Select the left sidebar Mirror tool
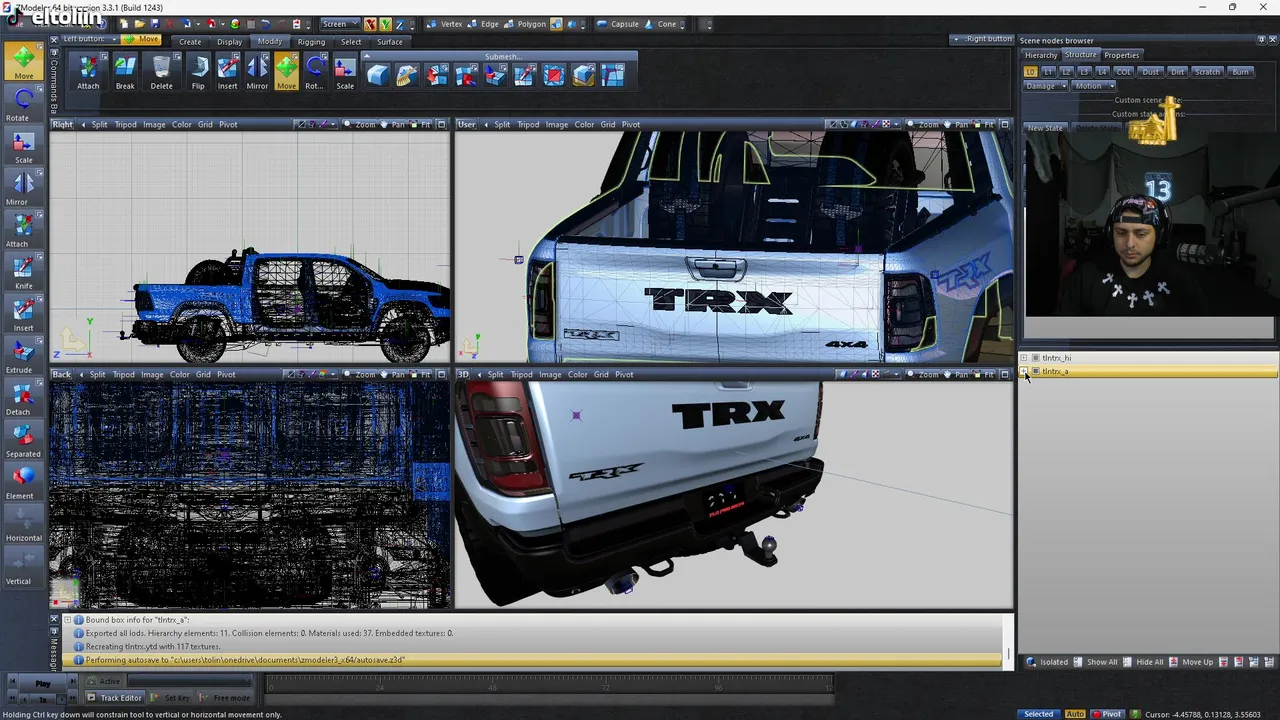The width and height of the screenshot is (1280, 720). 23,187
